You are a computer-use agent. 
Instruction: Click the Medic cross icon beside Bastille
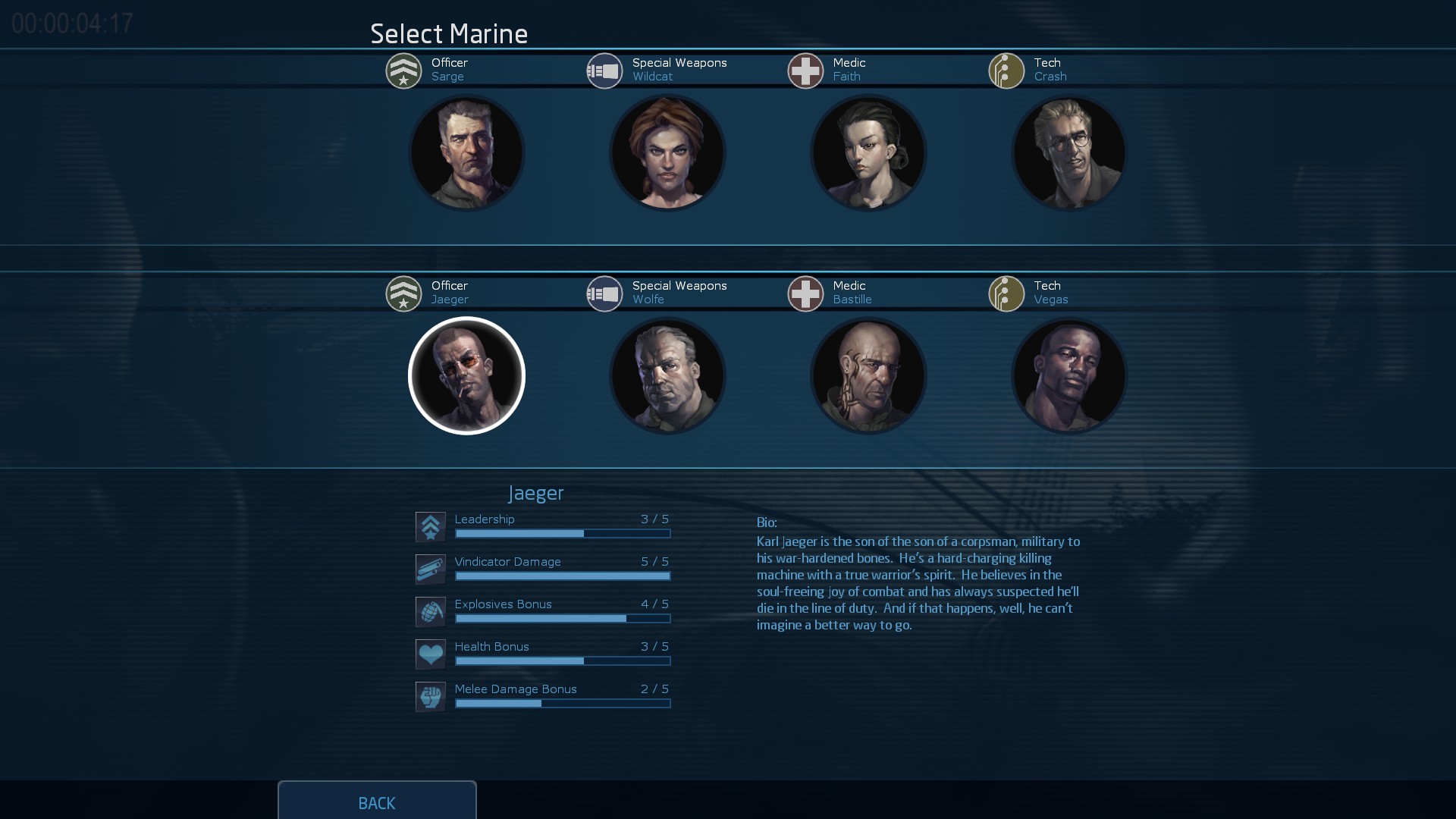coord(805,293)
